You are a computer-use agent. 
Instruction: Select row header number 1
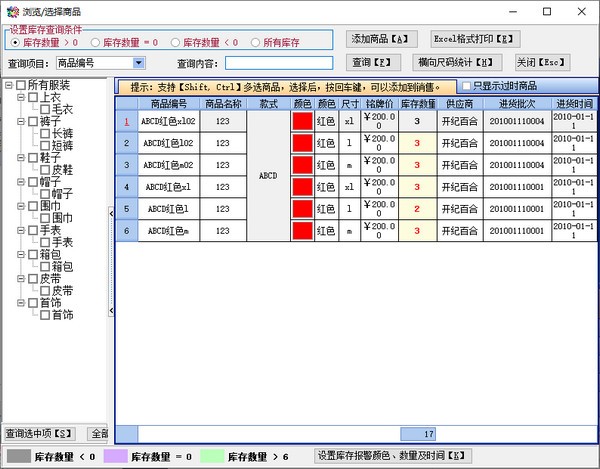(127, 121)
